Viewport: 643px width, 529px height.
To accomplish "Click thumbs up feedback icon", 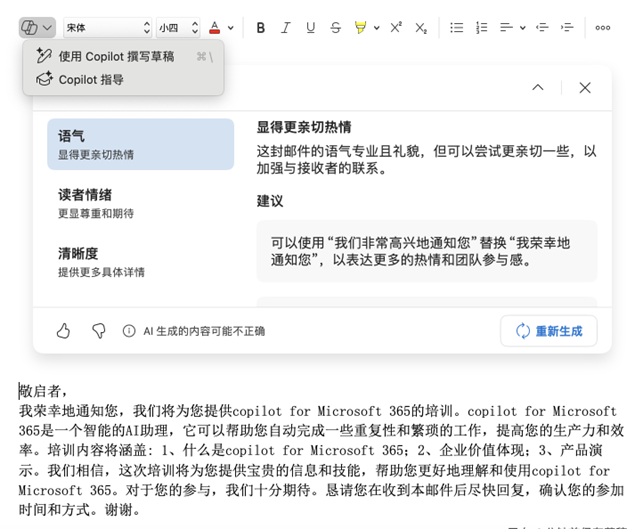I will pyautogui.click(x=63, y=331).
